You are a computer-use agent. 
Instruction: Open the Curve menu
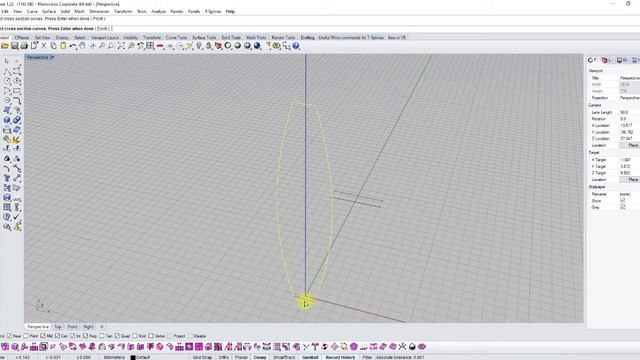32,11
